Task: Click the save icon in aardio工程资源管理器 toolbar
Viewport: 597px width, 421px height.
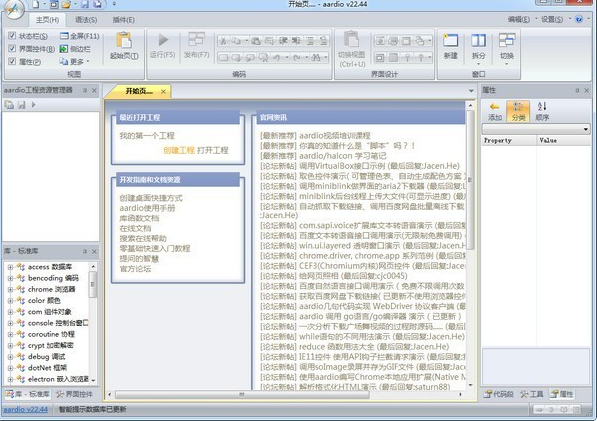Action: click(22, 104)
